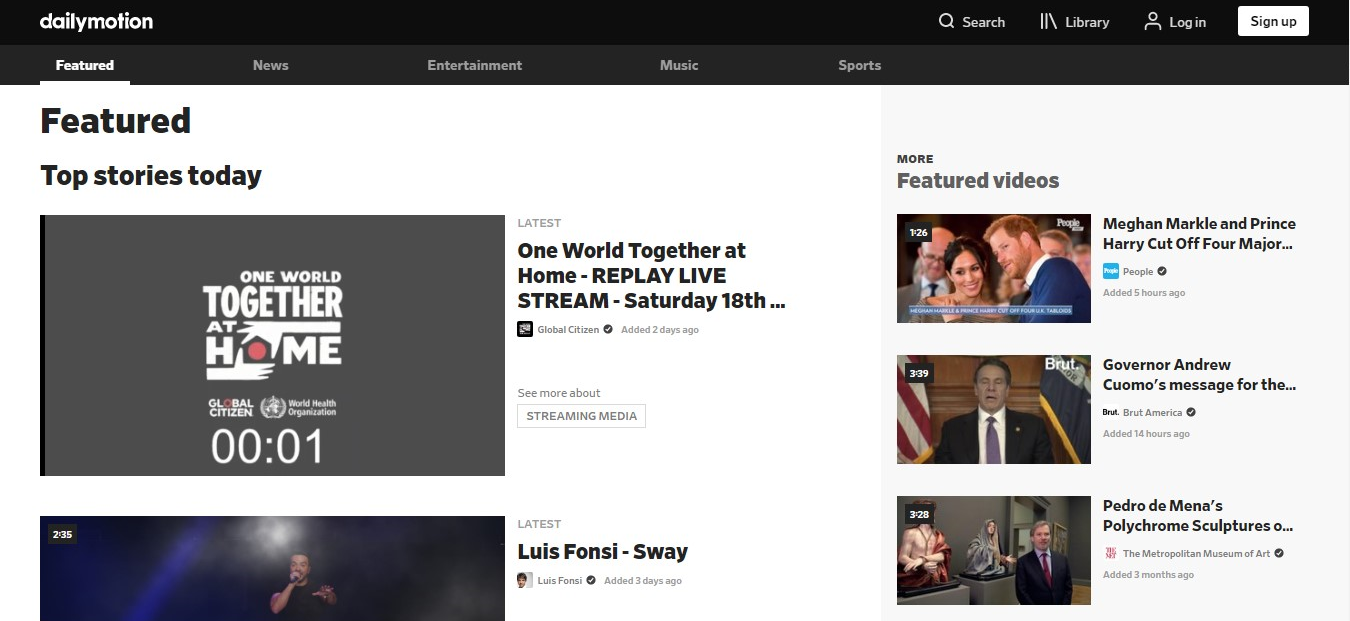Click the MORE label above Featured videos
The height and width of the screenshot is (621, 1350).
[915, 159]
